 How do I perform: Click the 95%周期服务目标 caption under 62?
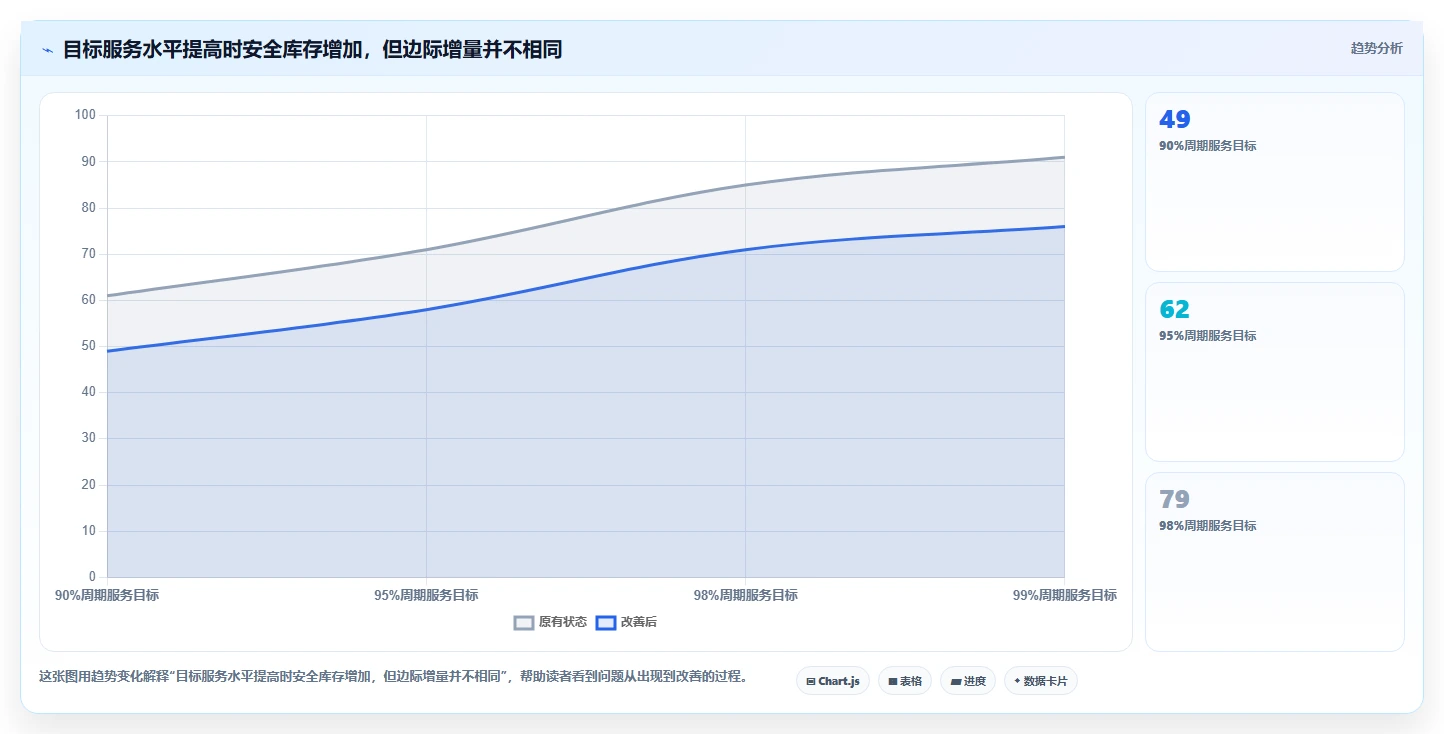[1208, 336]
